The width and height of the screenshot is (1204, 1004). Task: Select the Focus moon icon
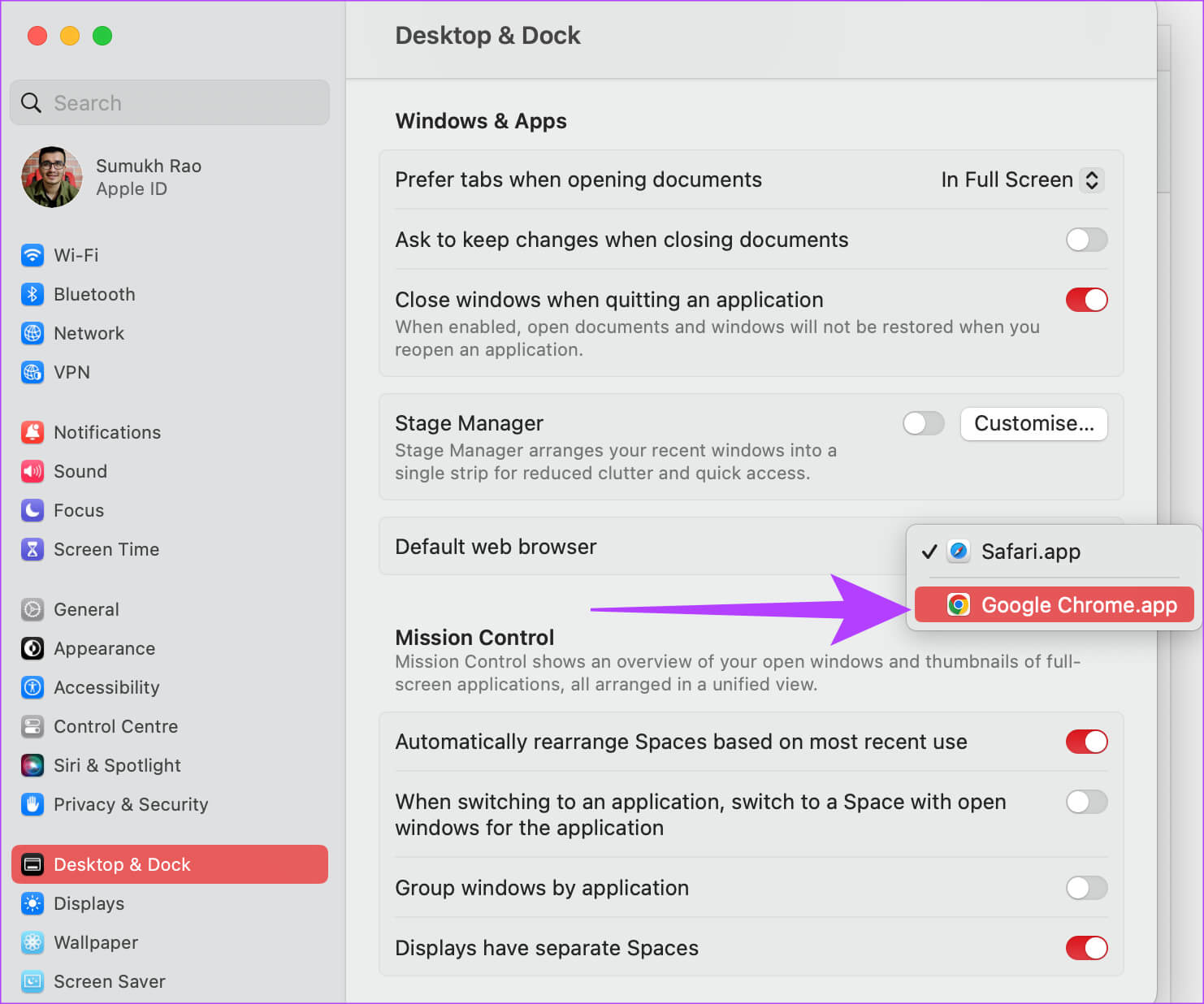[x=32, y=510]
